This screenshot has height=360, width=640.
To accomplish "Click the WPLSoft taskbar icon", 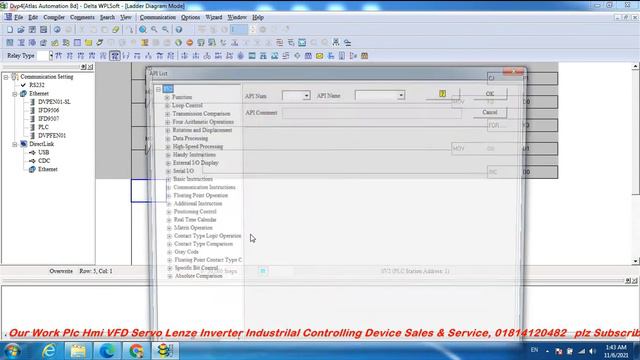I will point(165,351).
